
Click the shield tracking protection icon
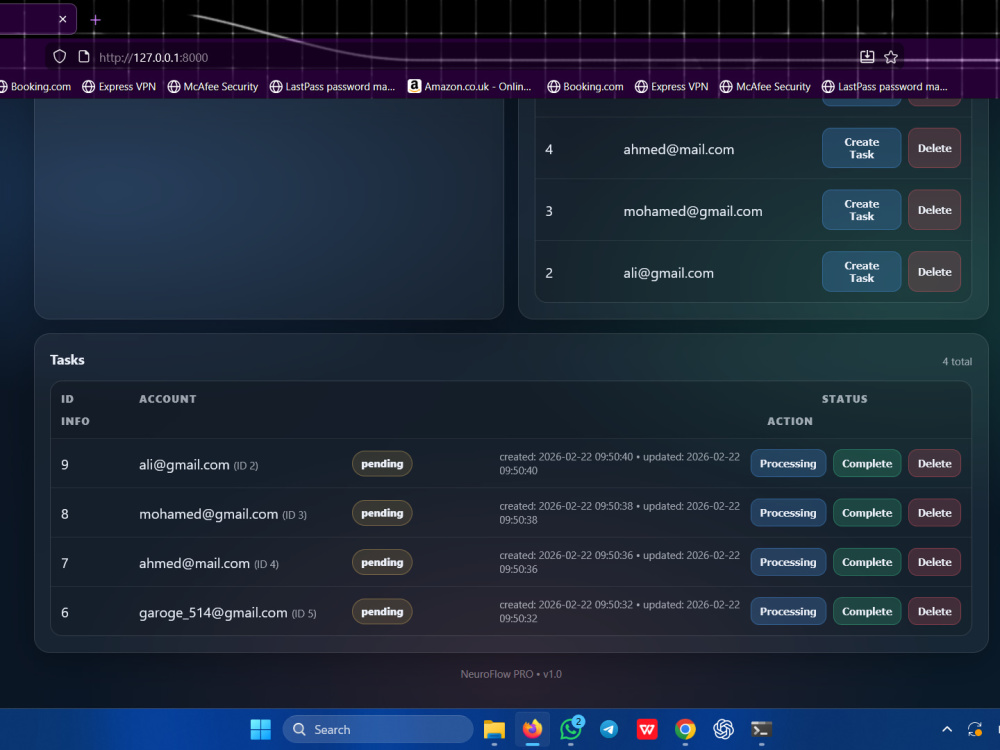(x=59, y=57)
